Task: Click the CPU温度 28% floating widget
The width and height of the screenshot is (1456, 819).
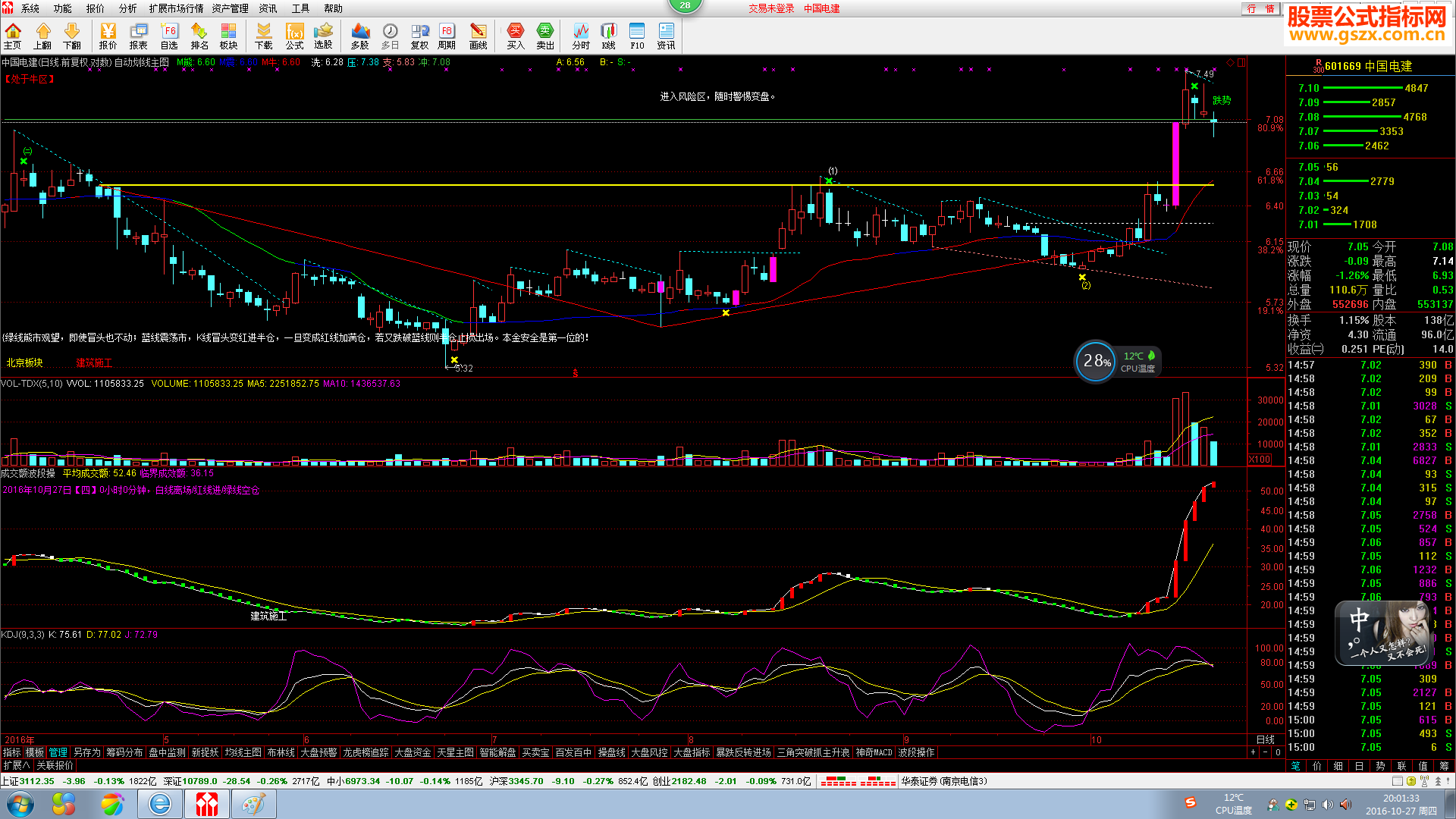Action: pyautogui.click(x=1117, y=362)
